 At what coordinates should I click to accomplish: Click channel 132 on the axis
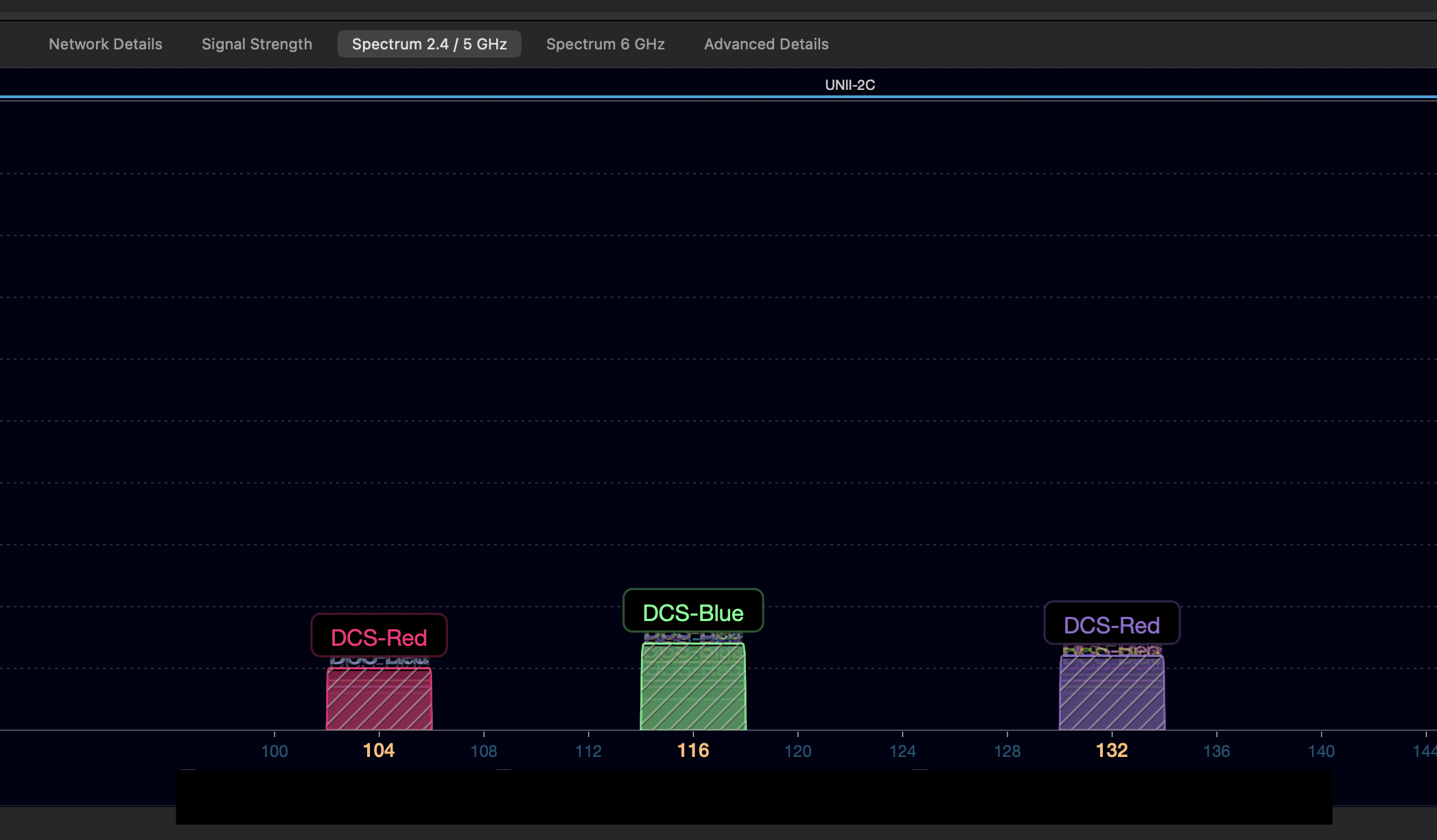point(1112,751)
